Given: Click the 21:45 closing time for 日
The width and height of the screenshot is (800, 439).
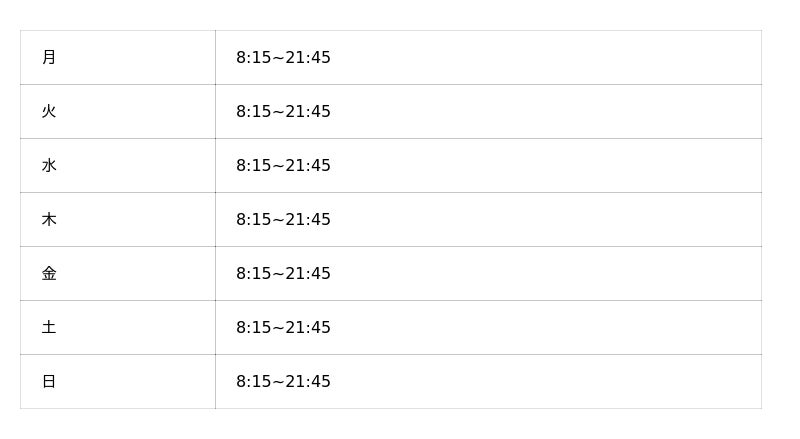Looking at the screenshot, I should [x=308, y=382].
